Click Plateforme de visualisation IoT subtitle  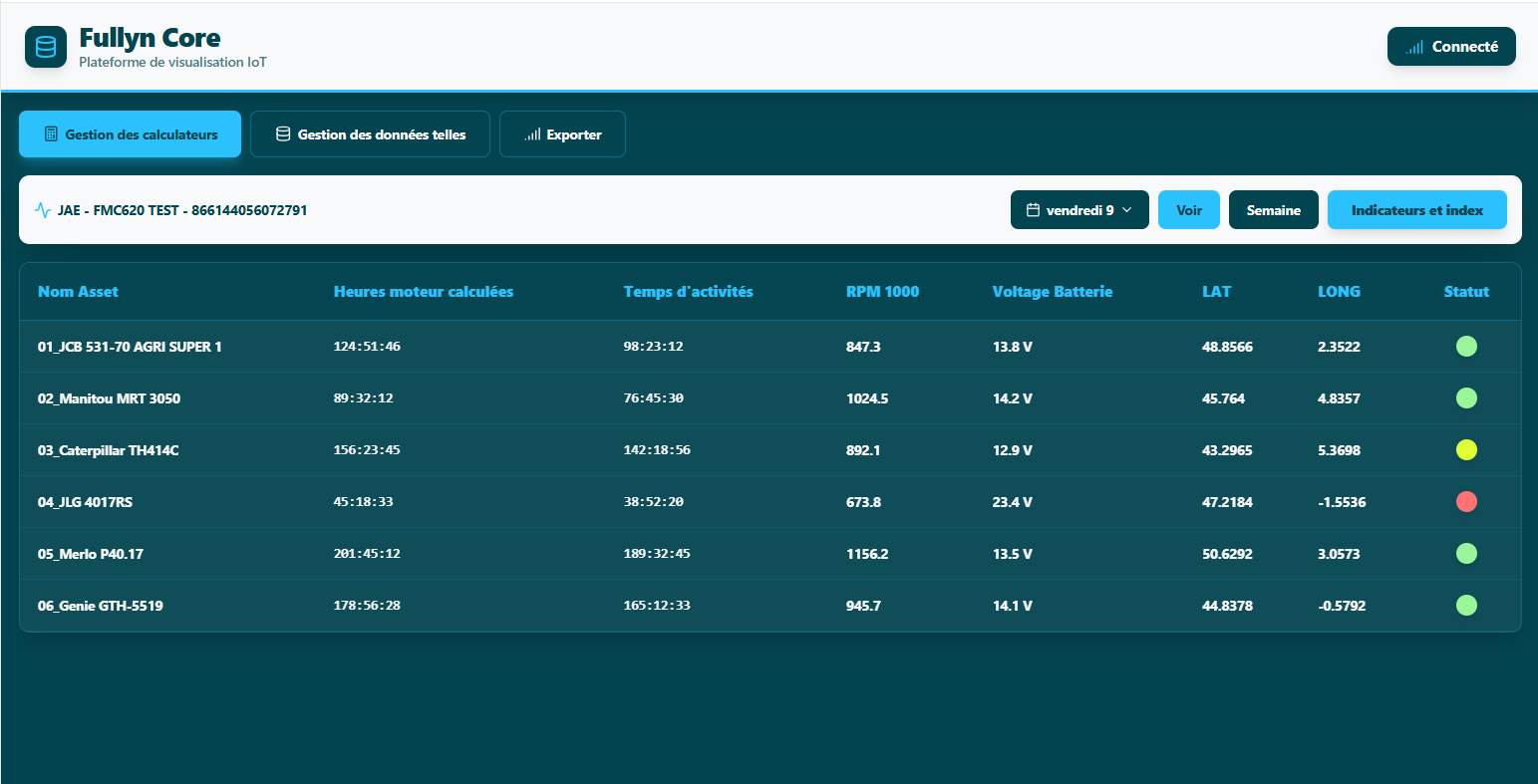pos(172,62)
